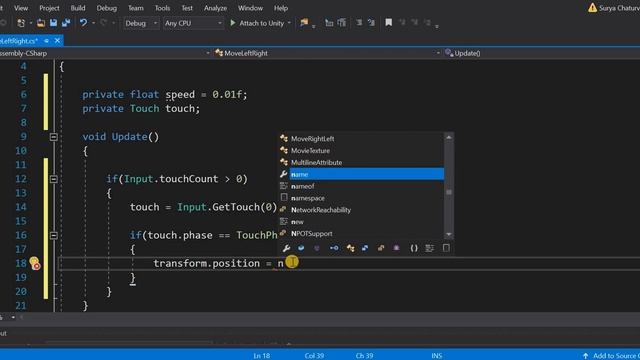The height and width of the screenshot is (360, 640).
Task: Click the Save All icon
Action: [x=66, y=23]
